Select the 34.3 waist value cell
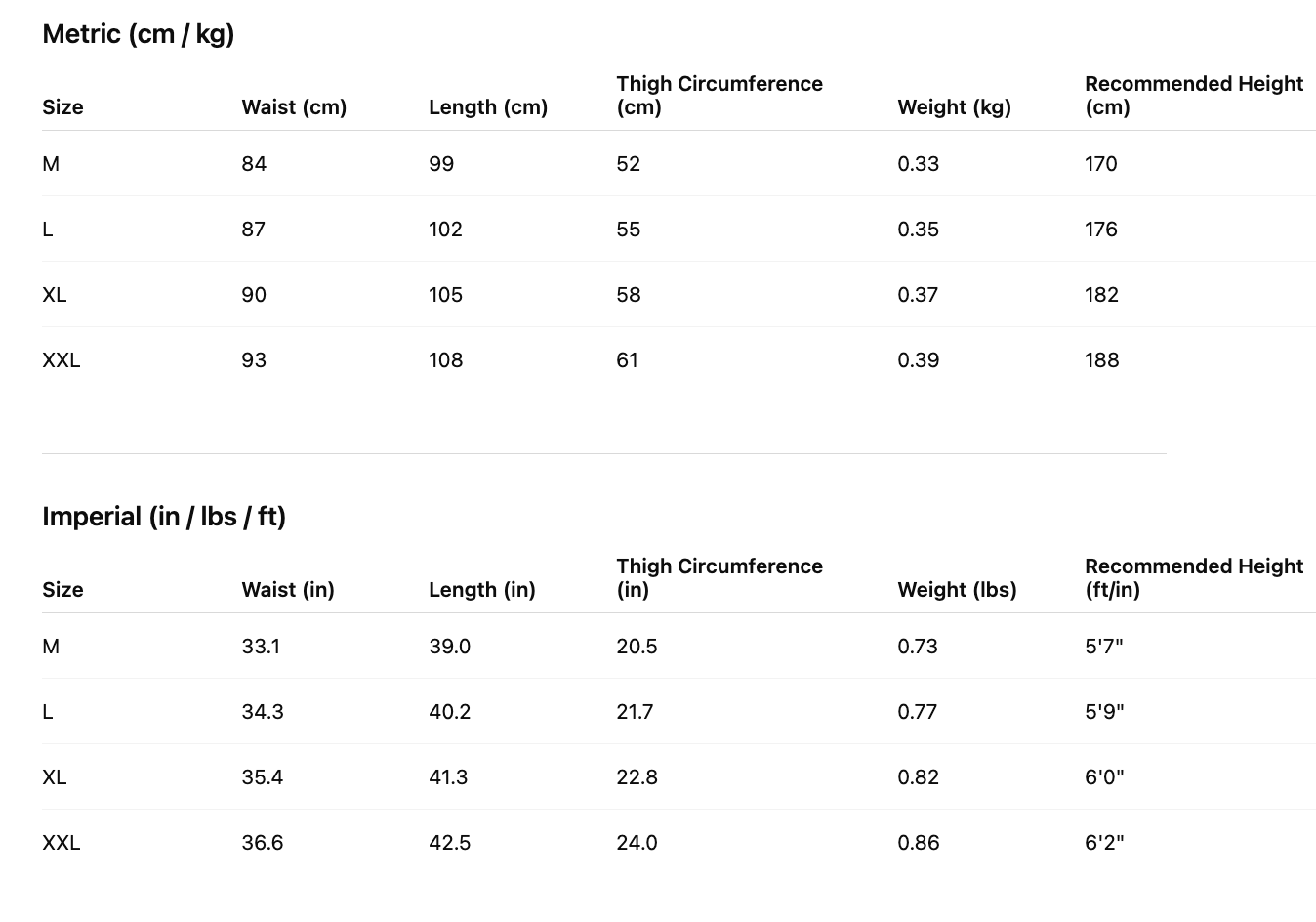This screenshot has height=922, width=1316. (263, 712)
